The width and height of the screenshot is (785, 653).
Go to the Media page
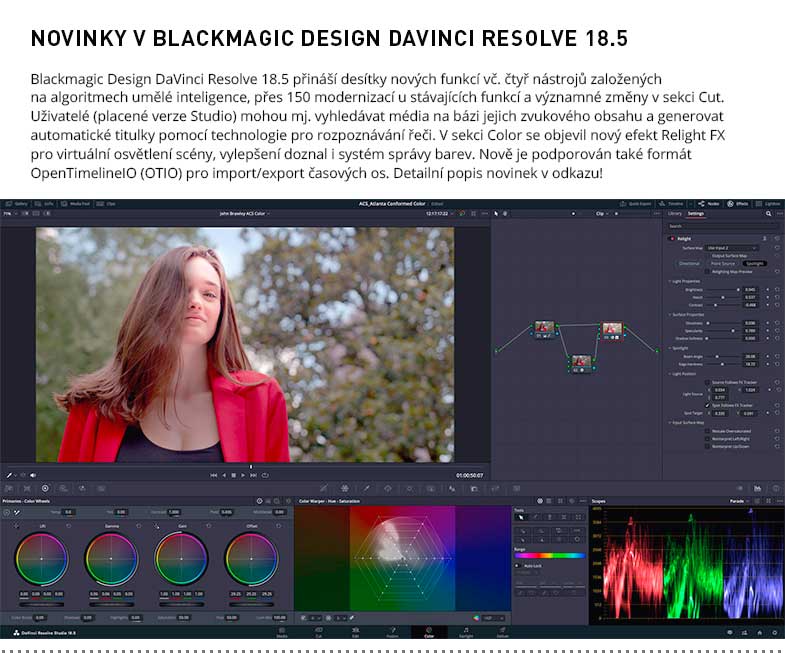[x=282, y=632]
